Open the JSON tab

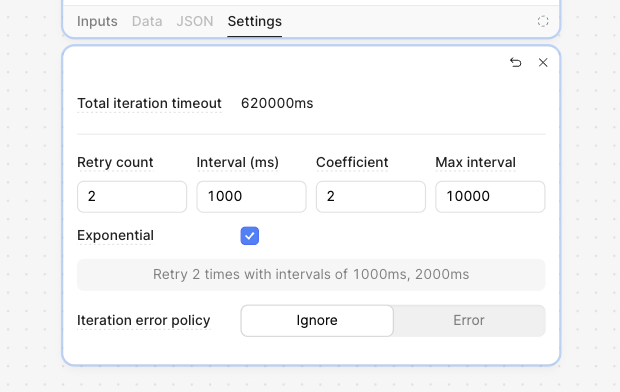[195, 21]
